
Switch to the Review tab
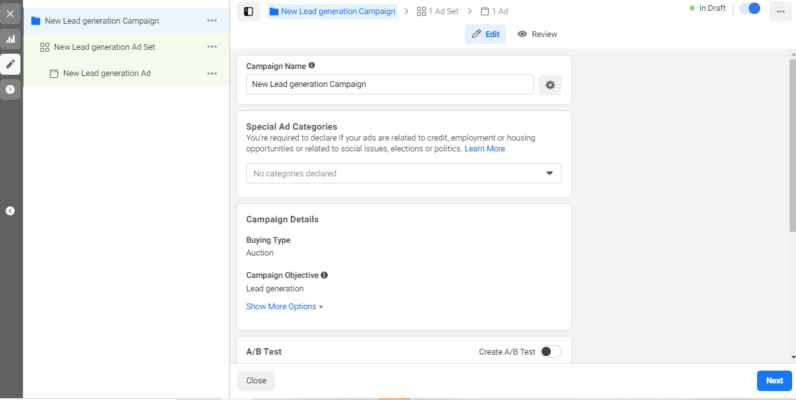(537, 34)
